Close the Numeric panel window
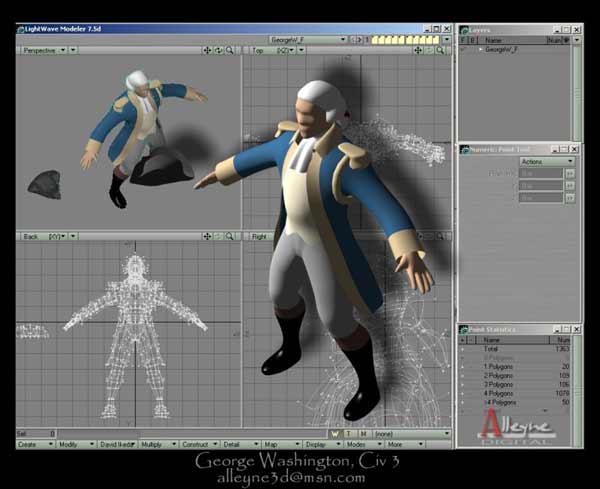The image size is (600, 489). [x=574, y=149]
